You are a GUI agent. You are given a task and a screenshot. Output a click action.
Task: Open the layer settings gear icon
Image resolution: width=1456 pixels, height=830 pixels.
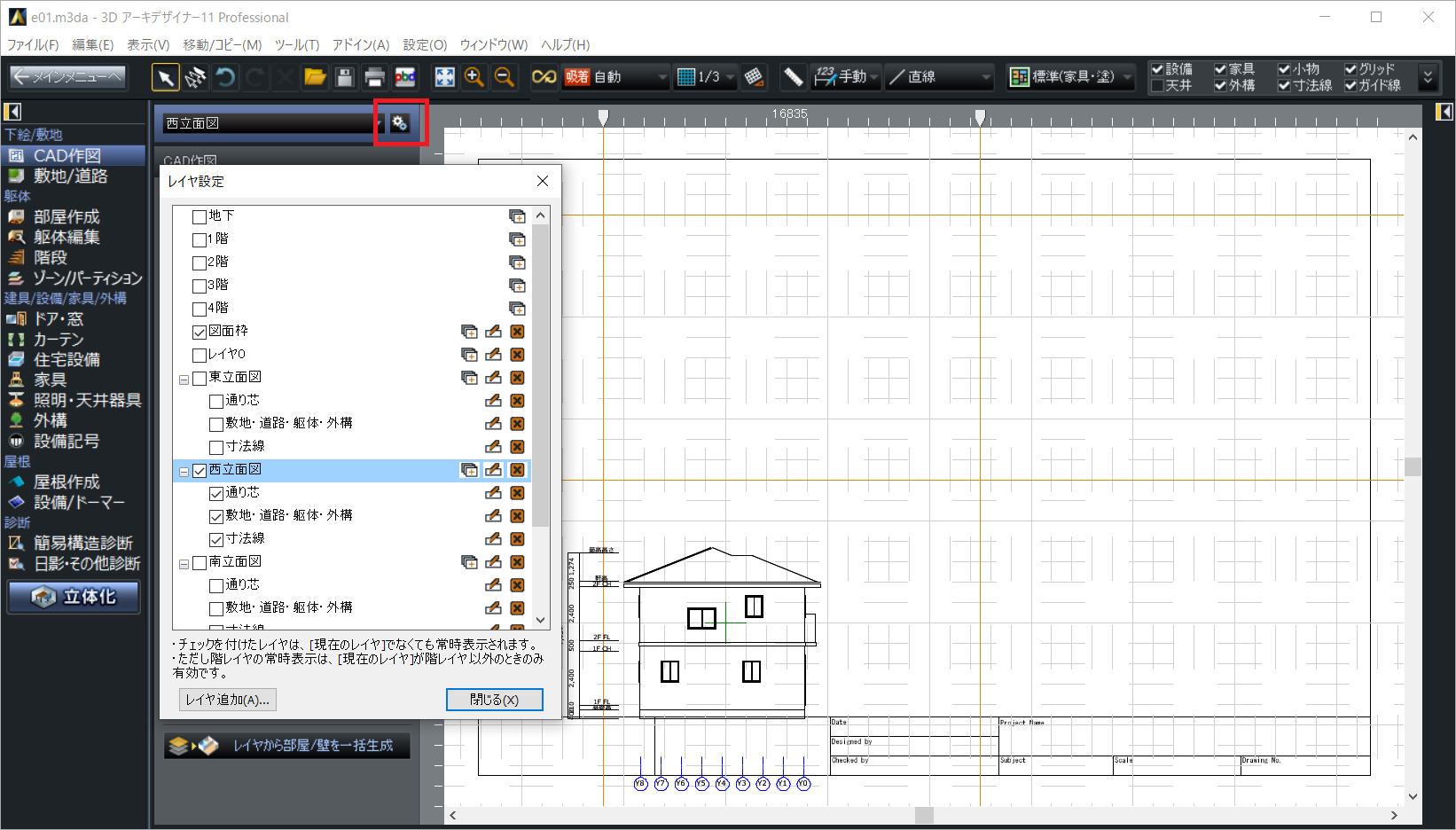point(400,123)
